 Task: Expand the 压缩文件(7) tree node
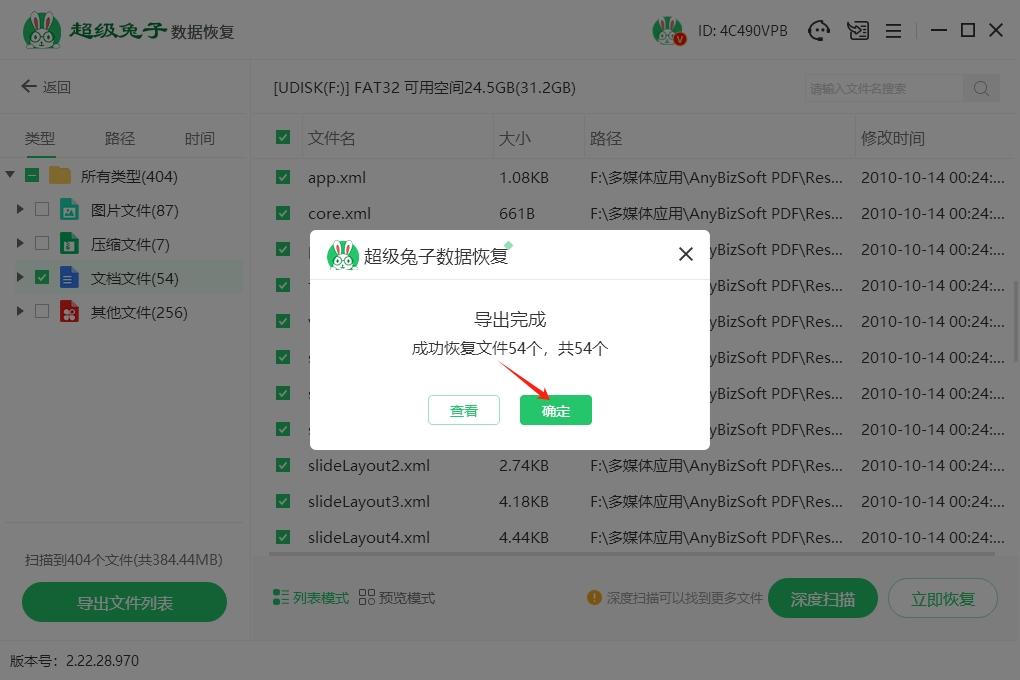[20, 244]
